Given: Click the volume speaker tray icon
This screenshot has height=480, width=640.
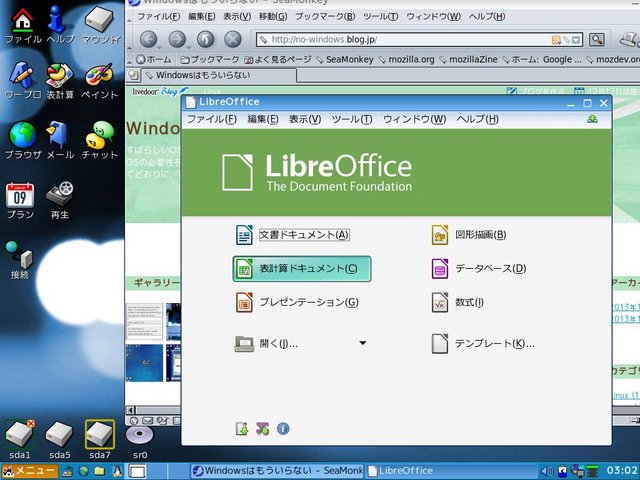Looking at the screenshot, I should point(546,471).
